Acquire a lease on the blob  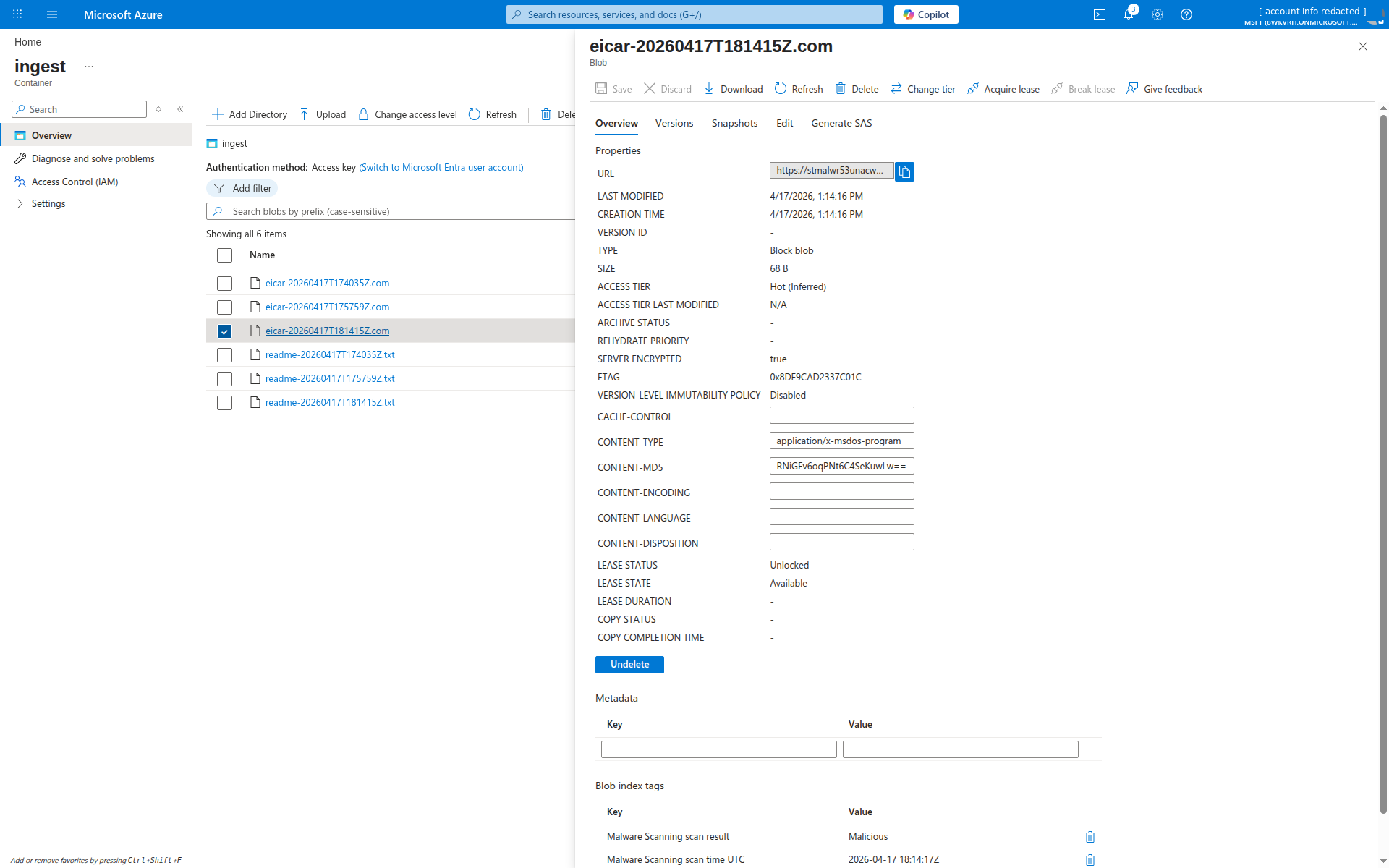[1003, 88]
